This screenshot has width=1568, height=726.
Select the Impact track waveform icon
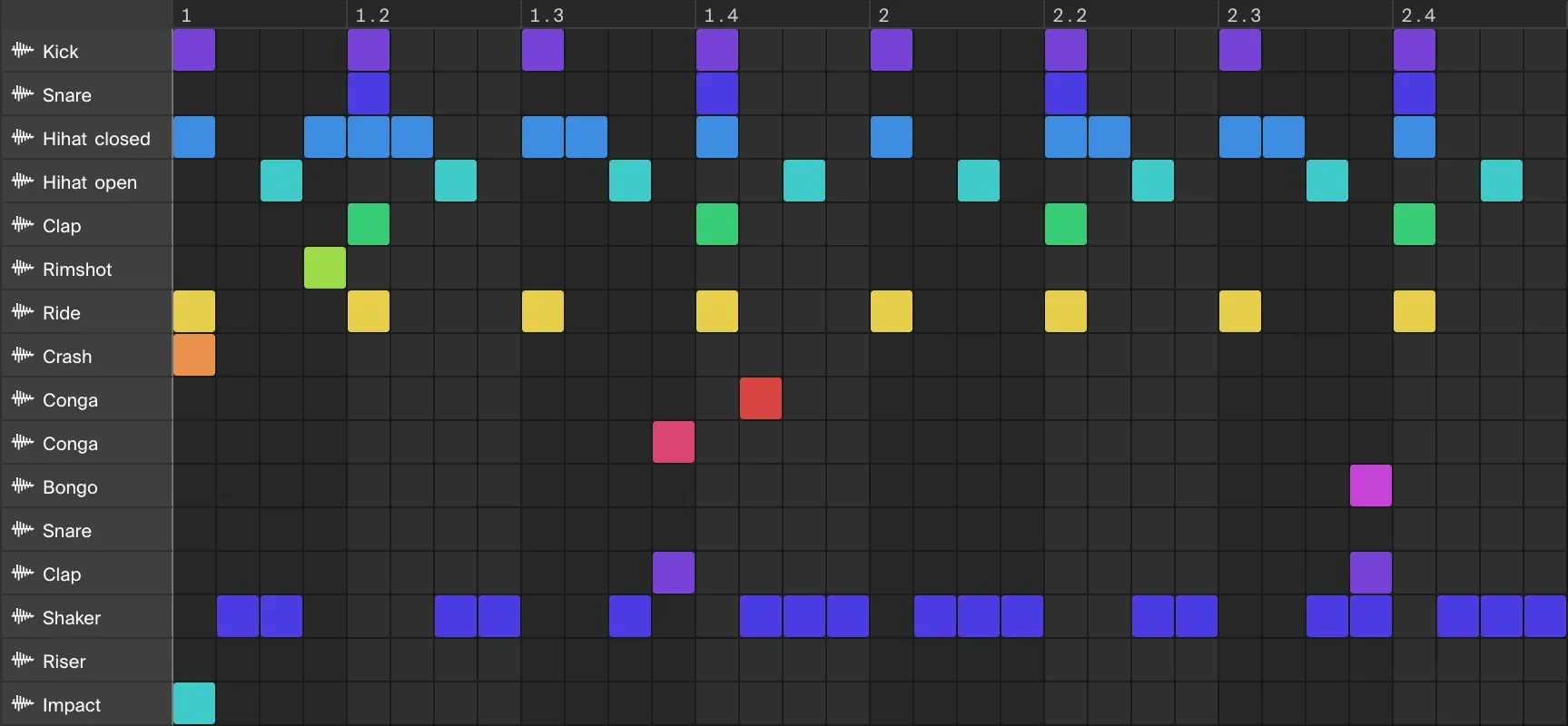click(x=22, y=704)
